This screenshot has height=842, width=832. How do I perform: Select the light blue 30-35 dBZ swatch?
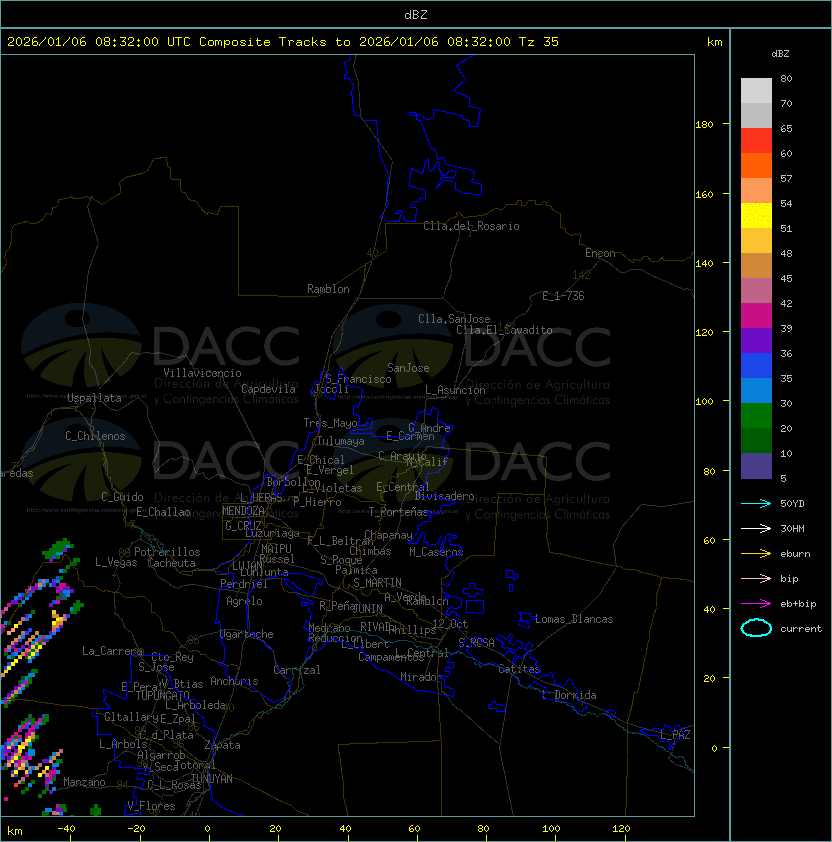pyautogui.click(x=756, y=390)
